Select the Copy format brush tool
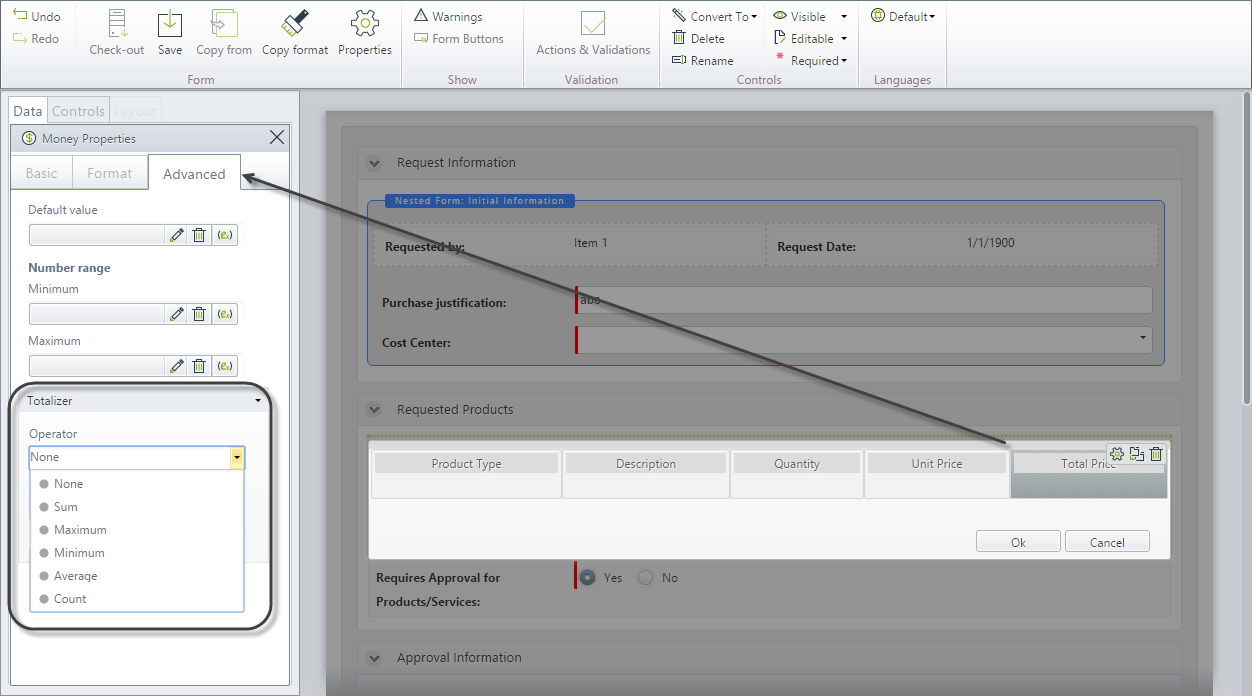This screenshot has width=1252, height=696. (295, 24)
